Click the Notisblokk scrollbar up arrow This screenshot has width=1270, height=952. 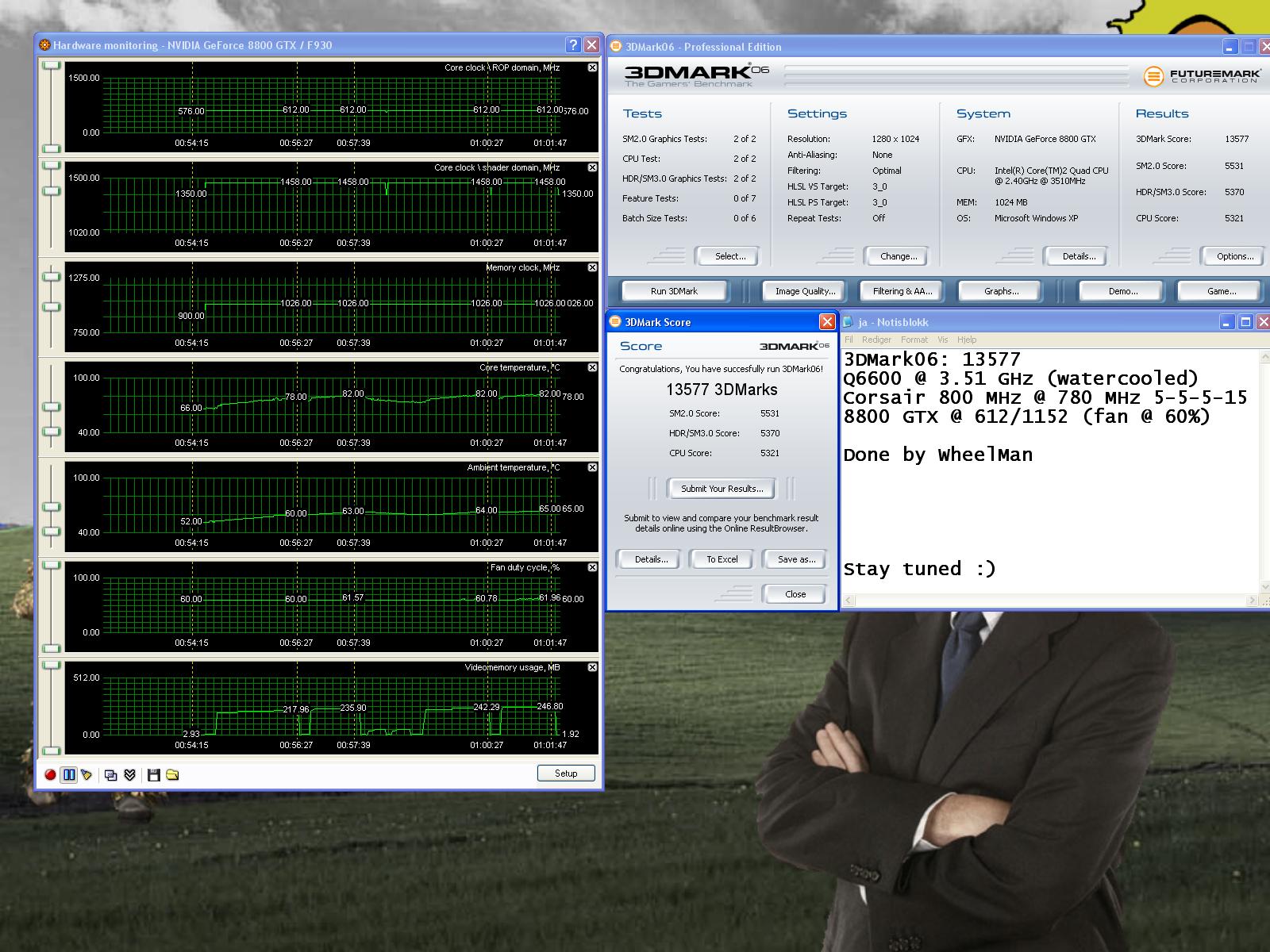click(1264, 358)
